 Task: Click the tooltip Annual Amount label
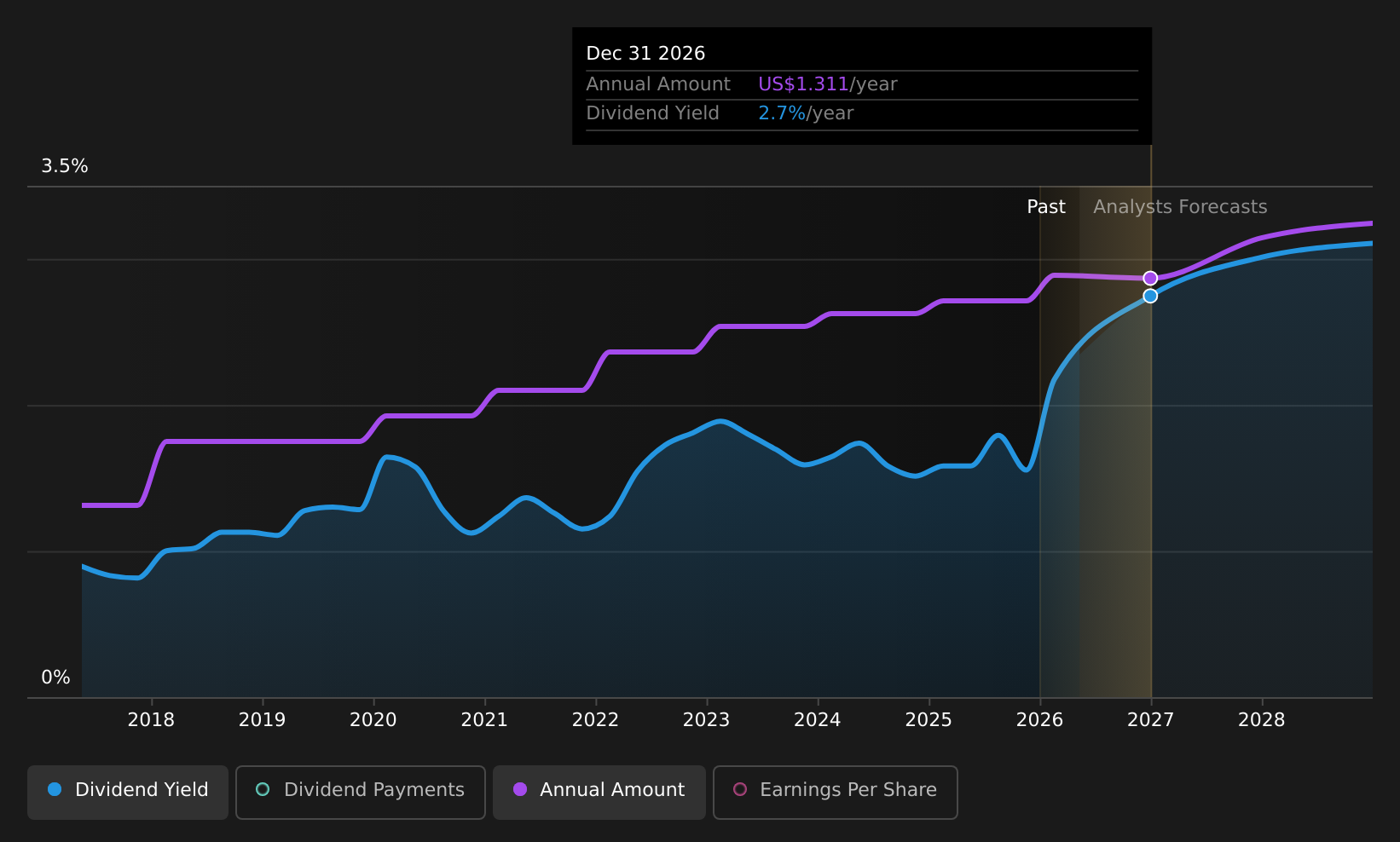(x=658, y=84)
